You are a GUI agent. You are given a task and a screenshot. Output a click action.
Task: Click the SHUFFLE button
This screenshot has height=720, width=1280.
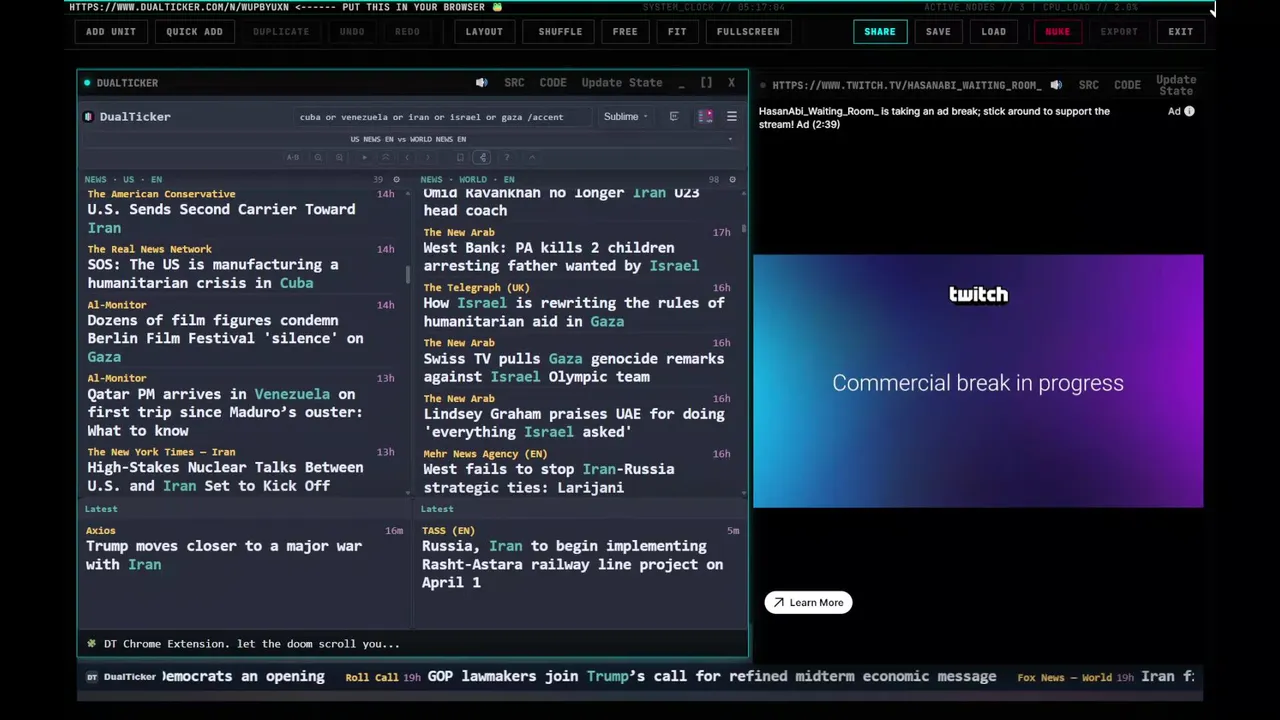click(560, 31)
